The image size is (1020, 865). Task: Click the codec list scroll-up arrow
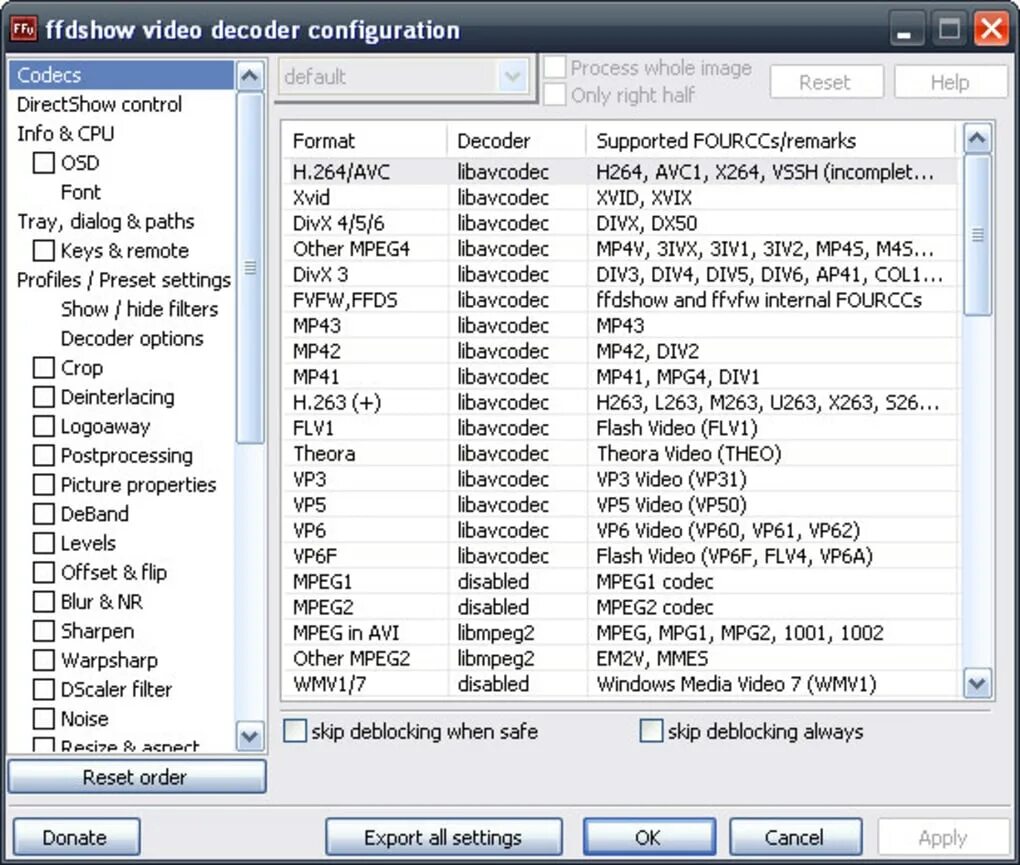click(977, 138)
